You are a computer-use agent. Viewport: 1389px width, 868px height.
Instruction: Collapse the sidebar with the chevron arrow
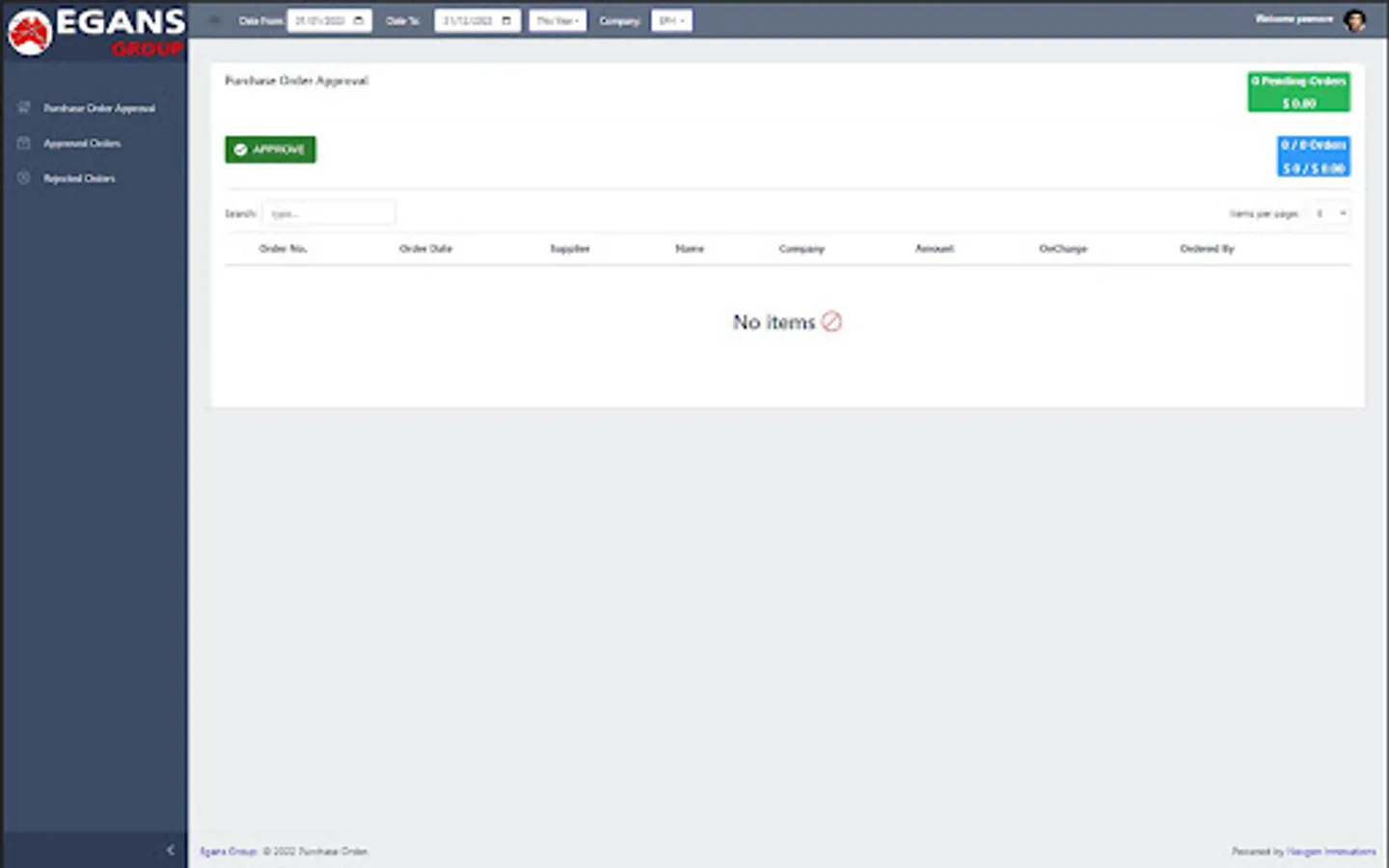171,850
